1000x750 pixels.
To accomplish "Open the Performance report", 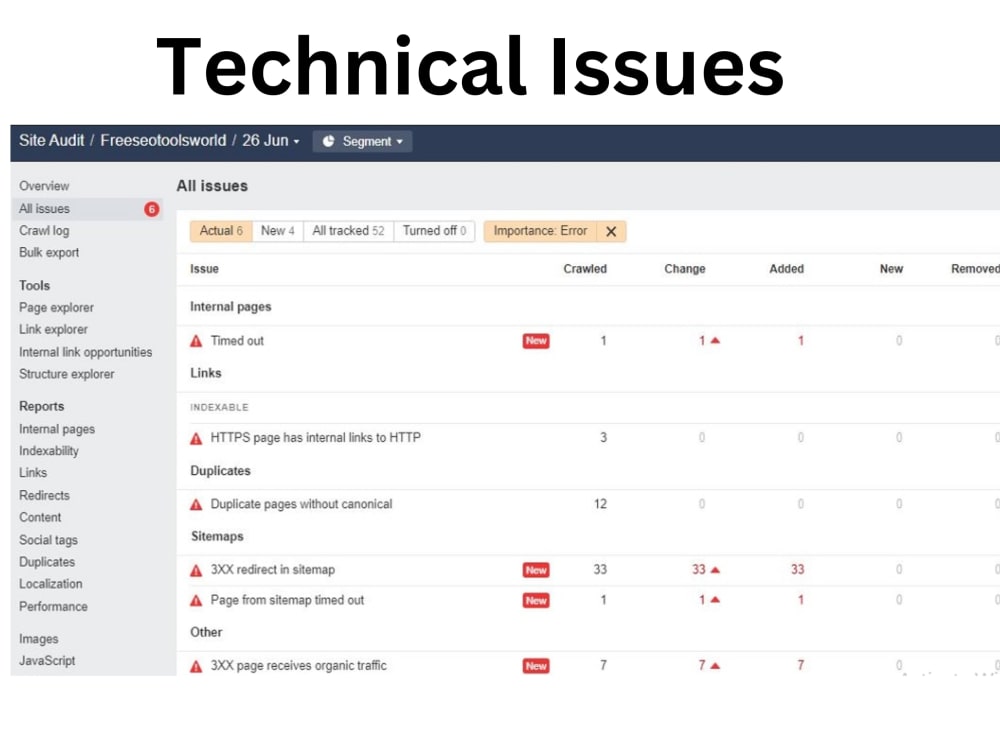I will (x=54, y=607).
